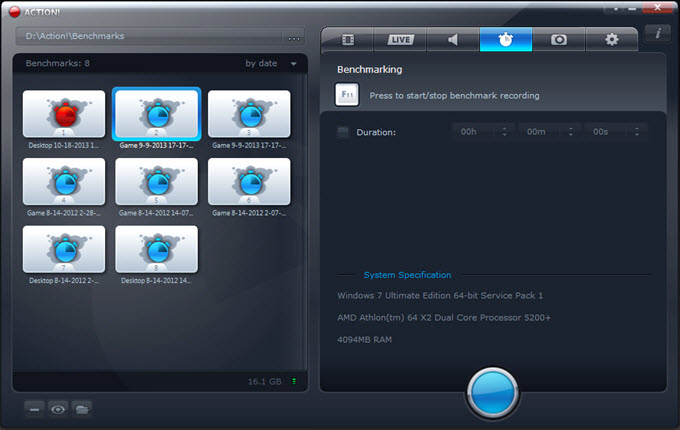Open the Settings gear tab

[611, 40]
